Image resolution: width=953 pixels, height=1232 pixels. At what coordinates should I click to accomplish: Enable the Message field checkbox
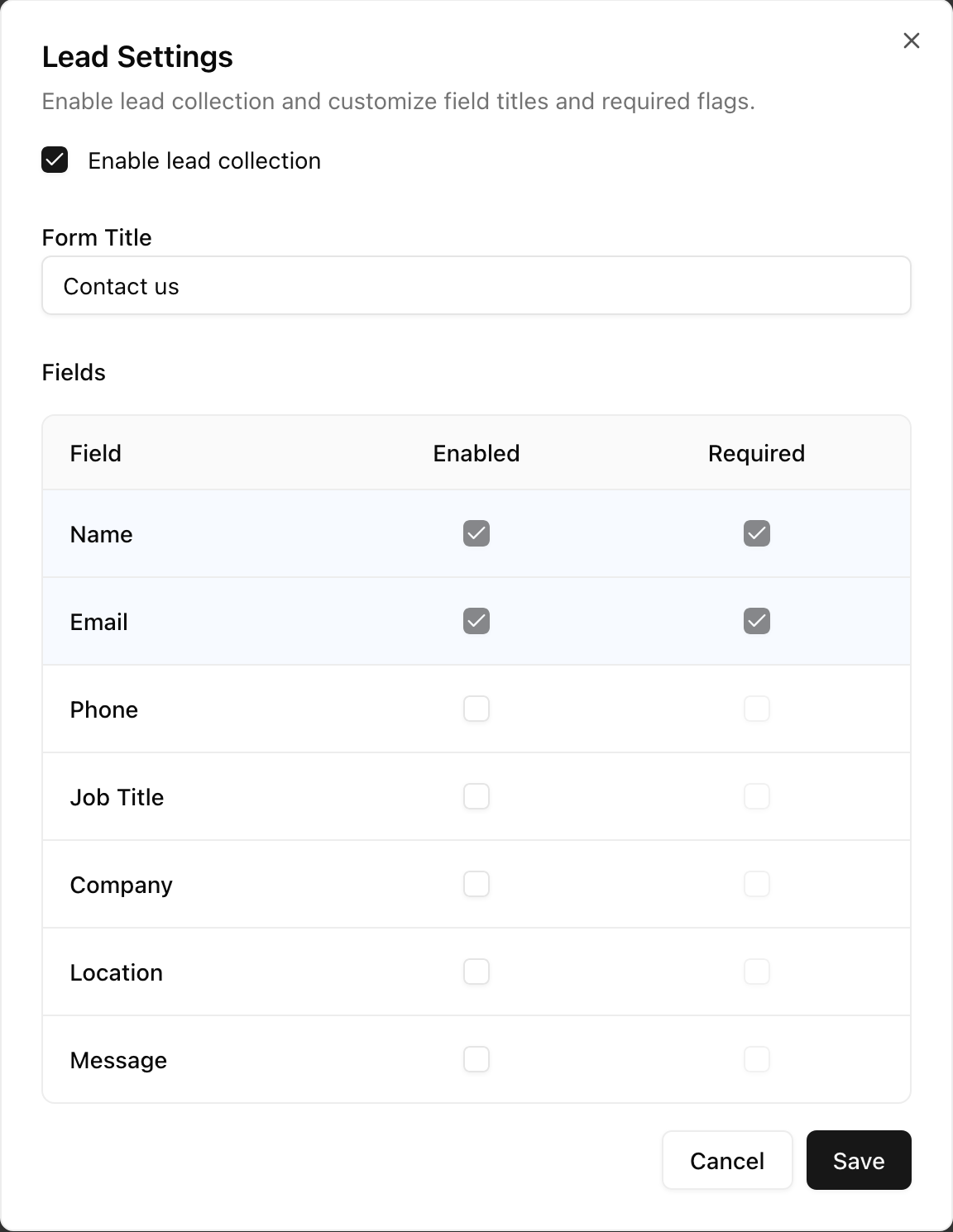tap(476, 1059)
